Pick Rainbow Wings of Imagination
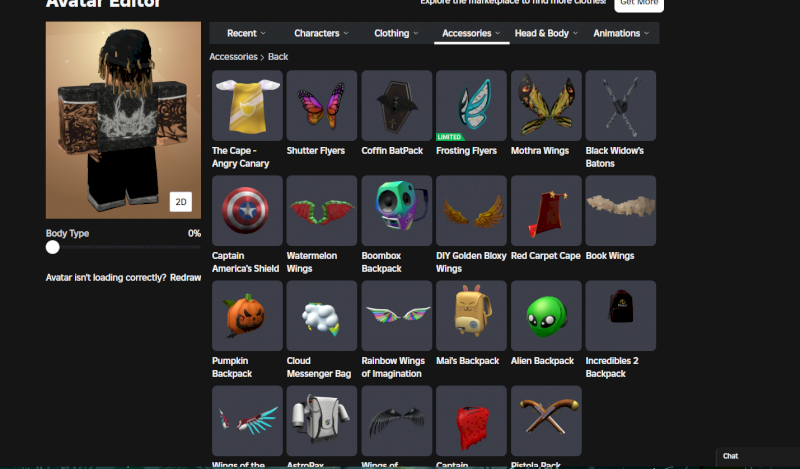This screenshot has height=469, width=800. coord(396,316)
